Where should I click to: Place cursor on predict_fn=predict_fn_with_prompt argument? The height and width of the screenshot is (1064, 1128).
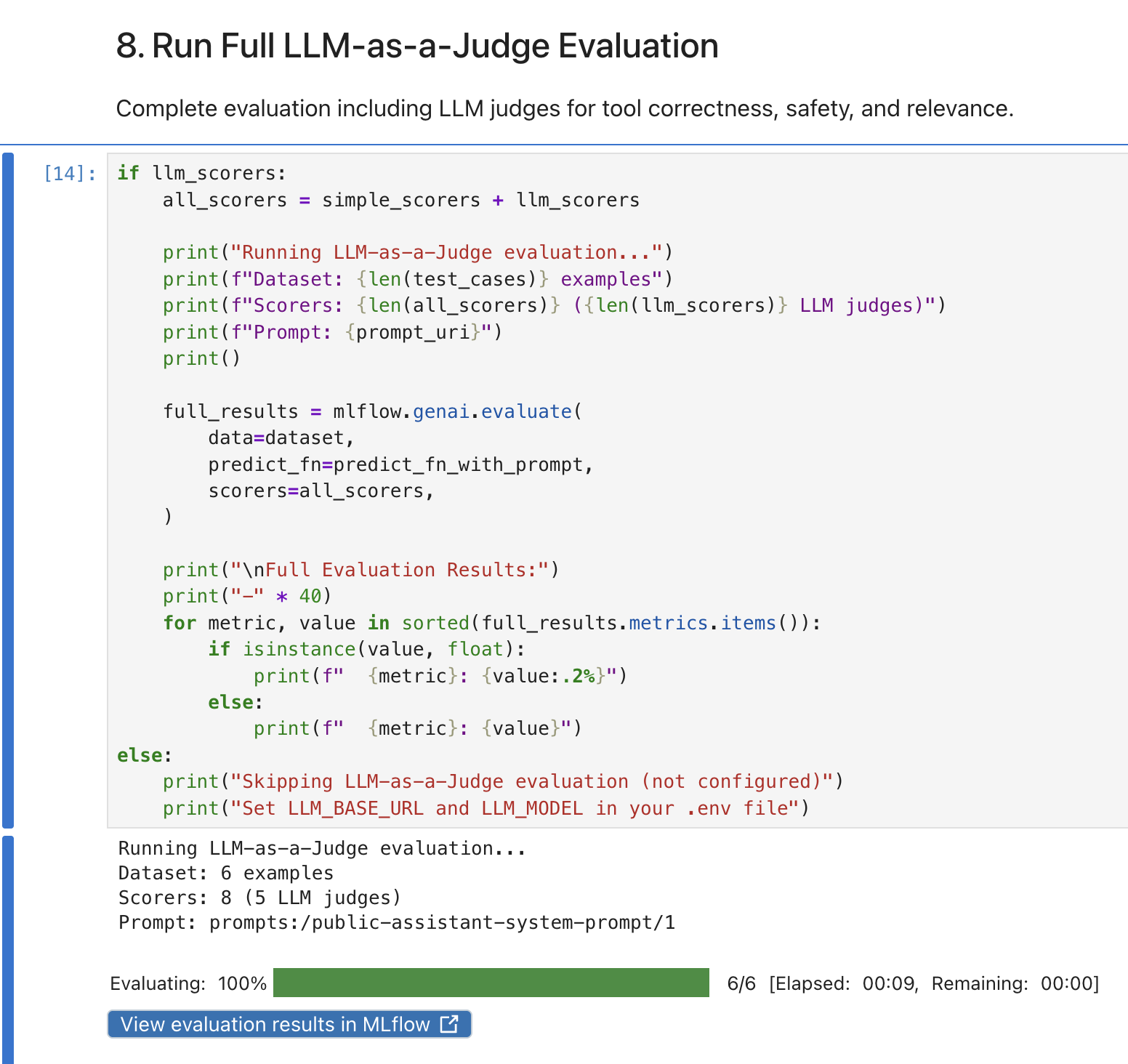click(400, 464)
